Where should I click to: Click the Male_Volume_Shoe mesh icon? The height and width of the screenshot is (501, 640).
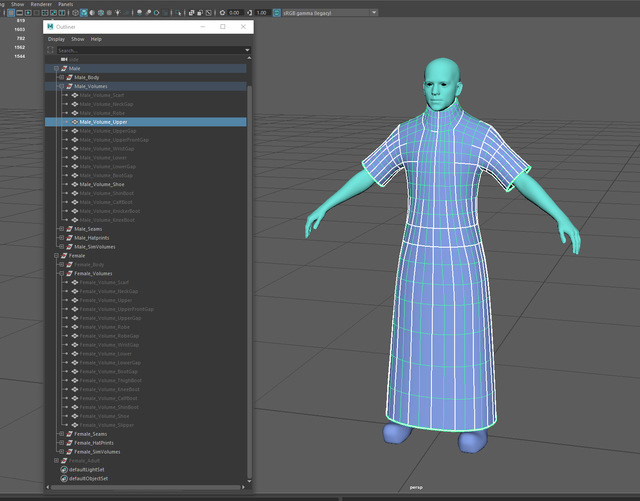[x=75, y=184]
